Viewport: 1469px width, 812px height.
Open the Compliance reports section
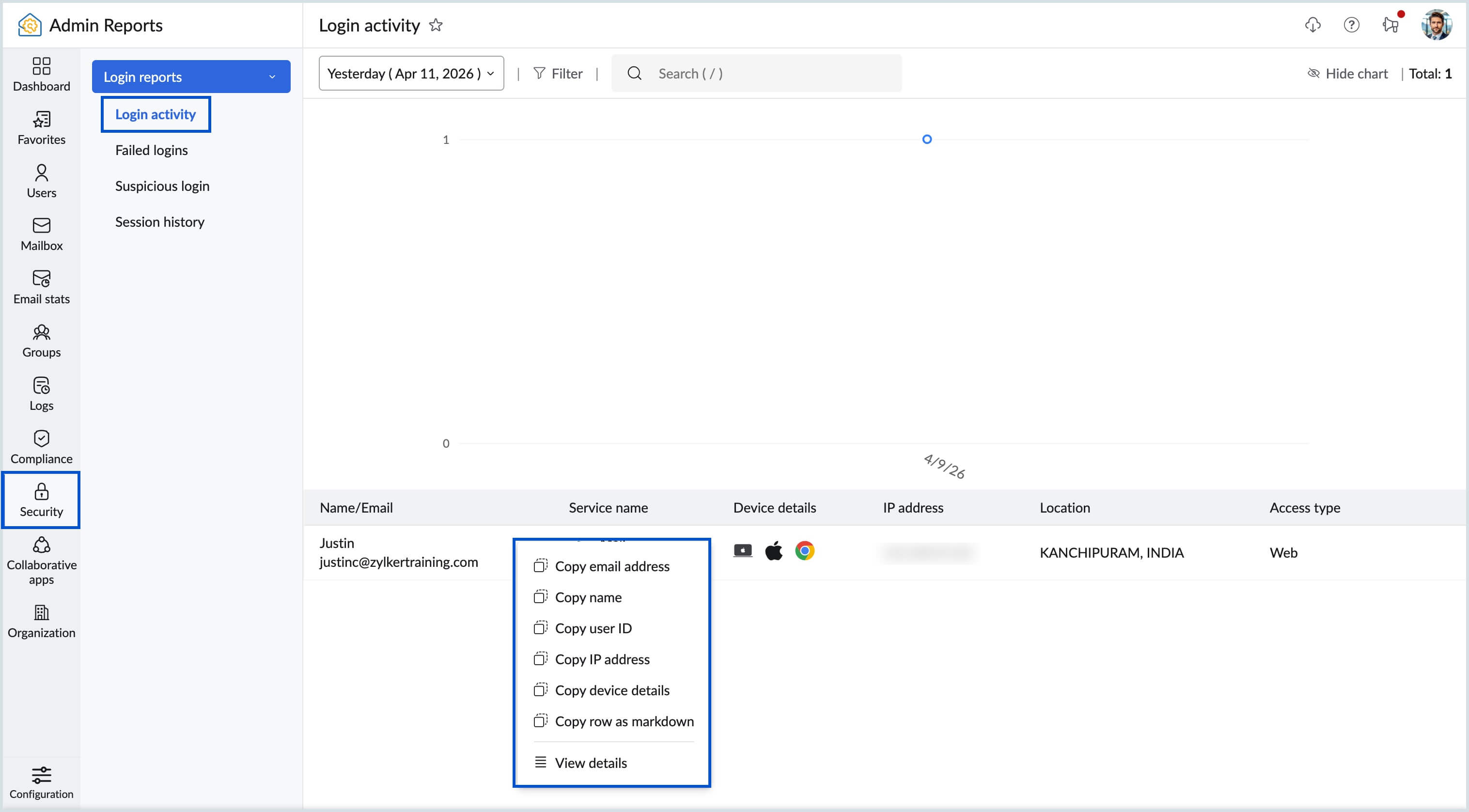click(x=41, y=447)
